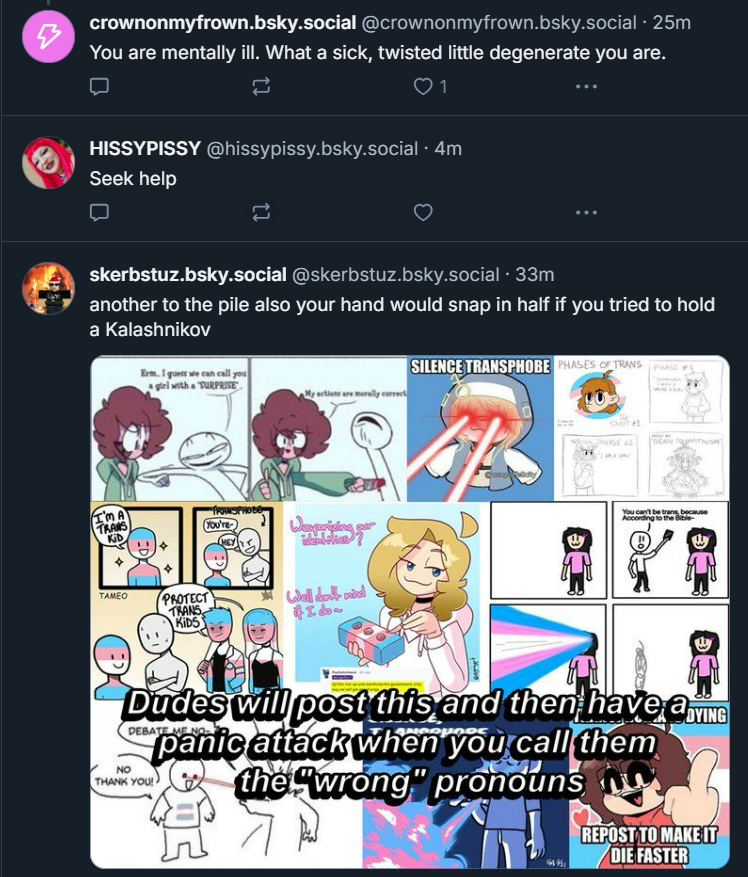Open more options for crownonmyfrown's post

point(586,87)
